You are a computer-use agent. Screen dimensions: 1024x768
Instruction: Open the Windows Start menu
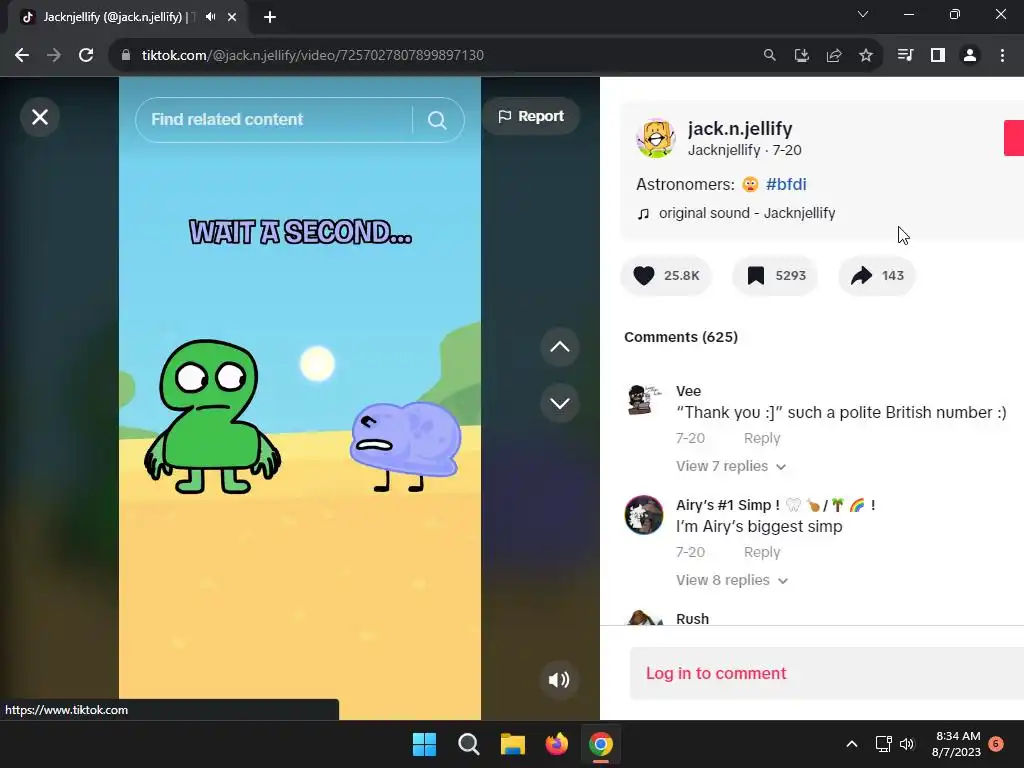(424, 744)
